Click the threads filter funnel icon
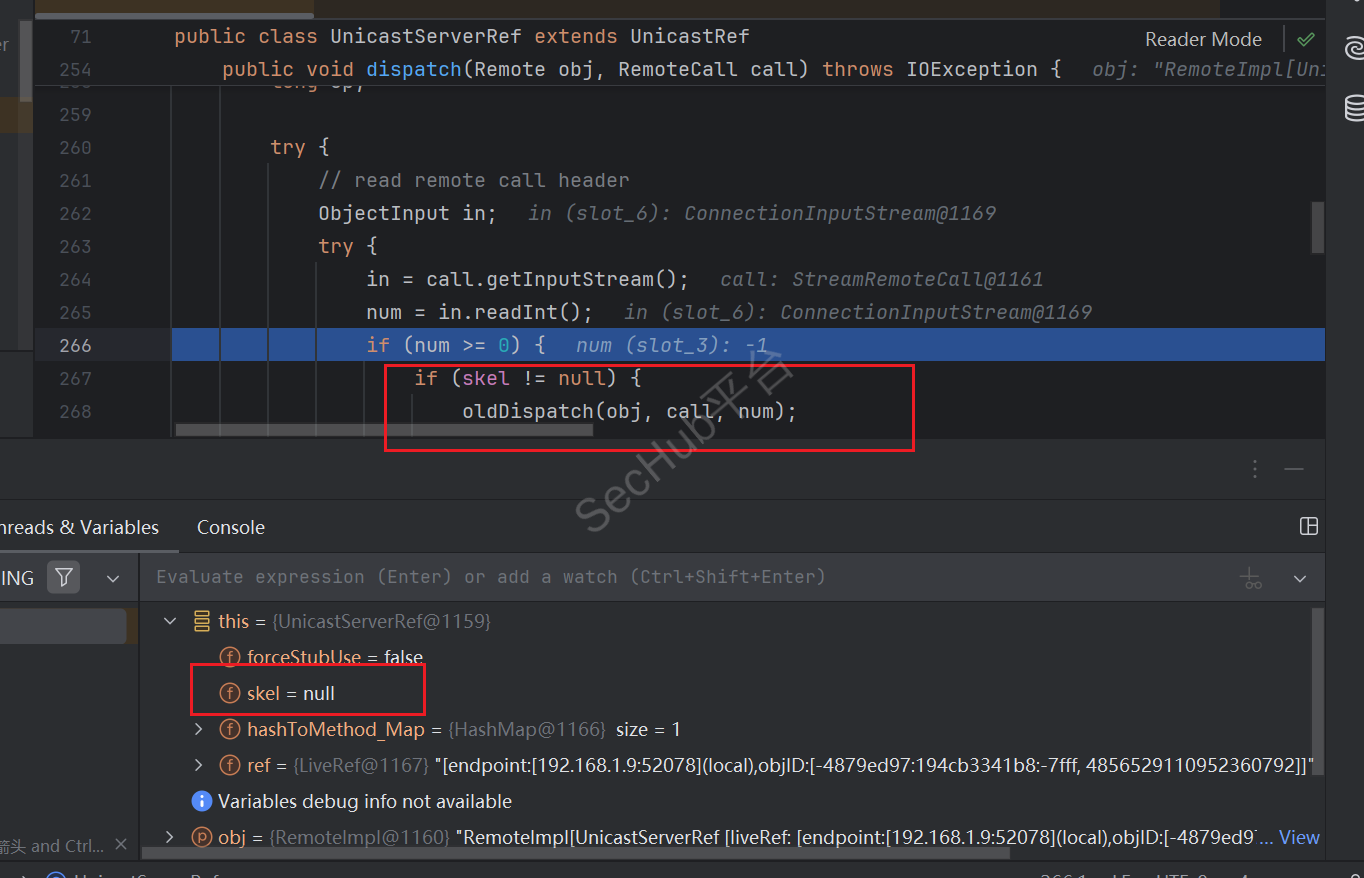Viewport: 1364px width, 878px height. 64,578
